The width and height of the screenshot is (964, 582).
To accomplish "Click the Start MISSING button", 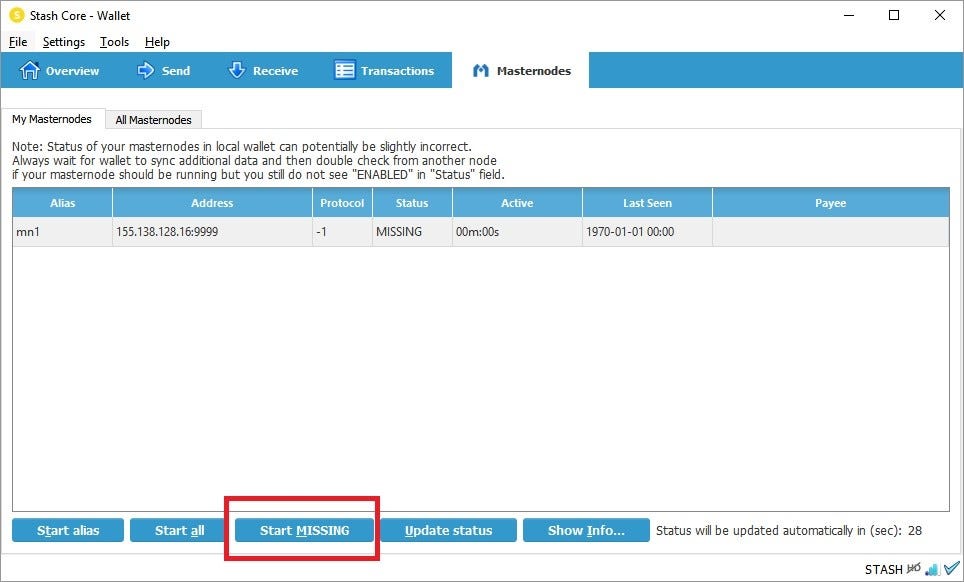I will (x=304, y=530).
